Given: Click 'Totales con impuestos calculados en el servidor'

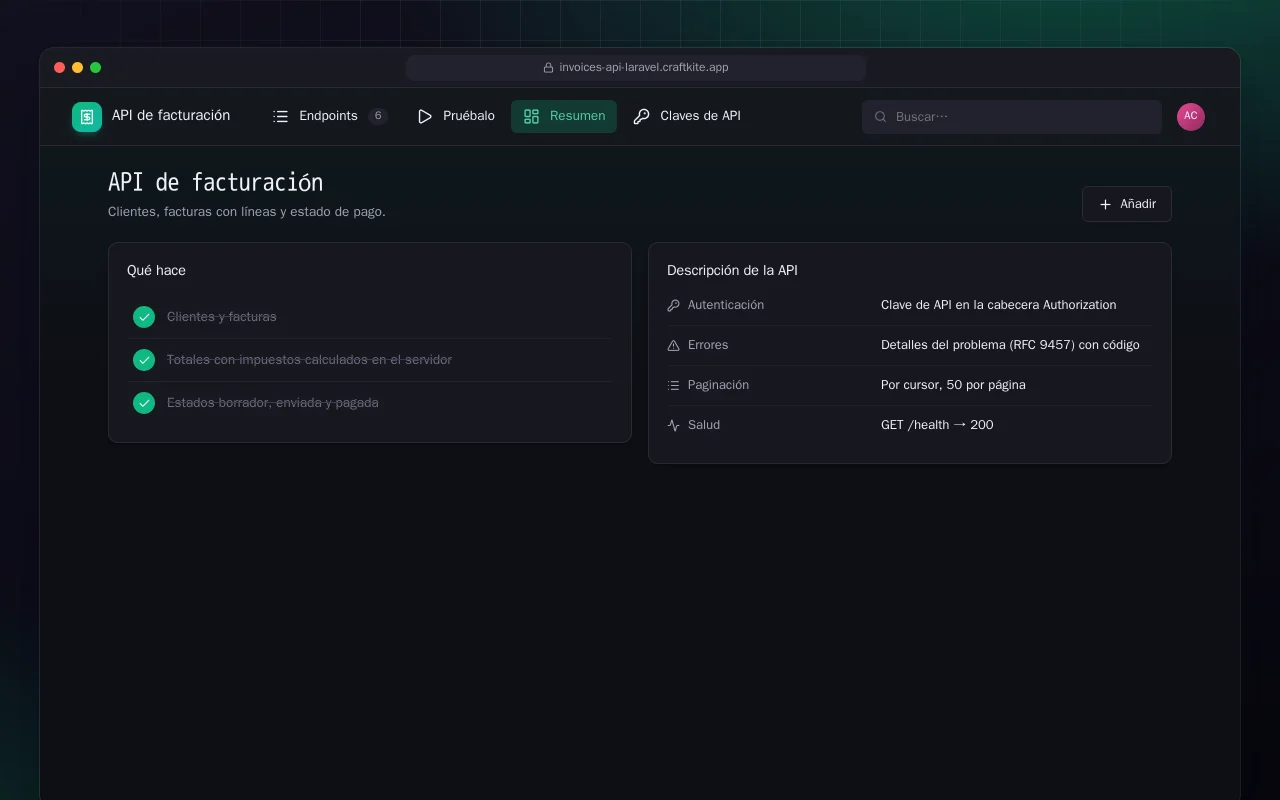Looking at the screenshot, I should [309, 360].
